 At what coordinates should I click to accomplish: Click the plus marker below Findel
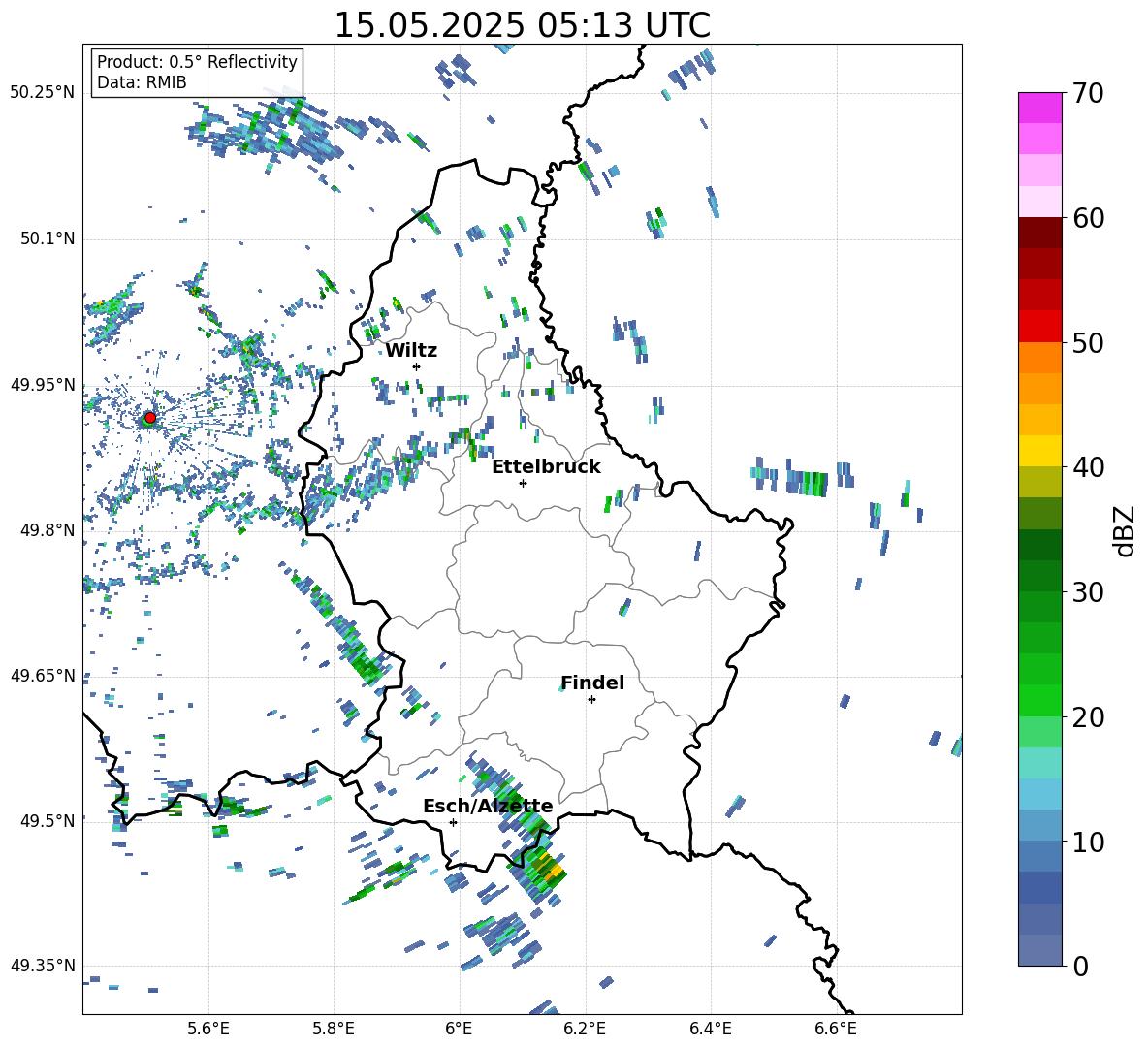(591, 700)
